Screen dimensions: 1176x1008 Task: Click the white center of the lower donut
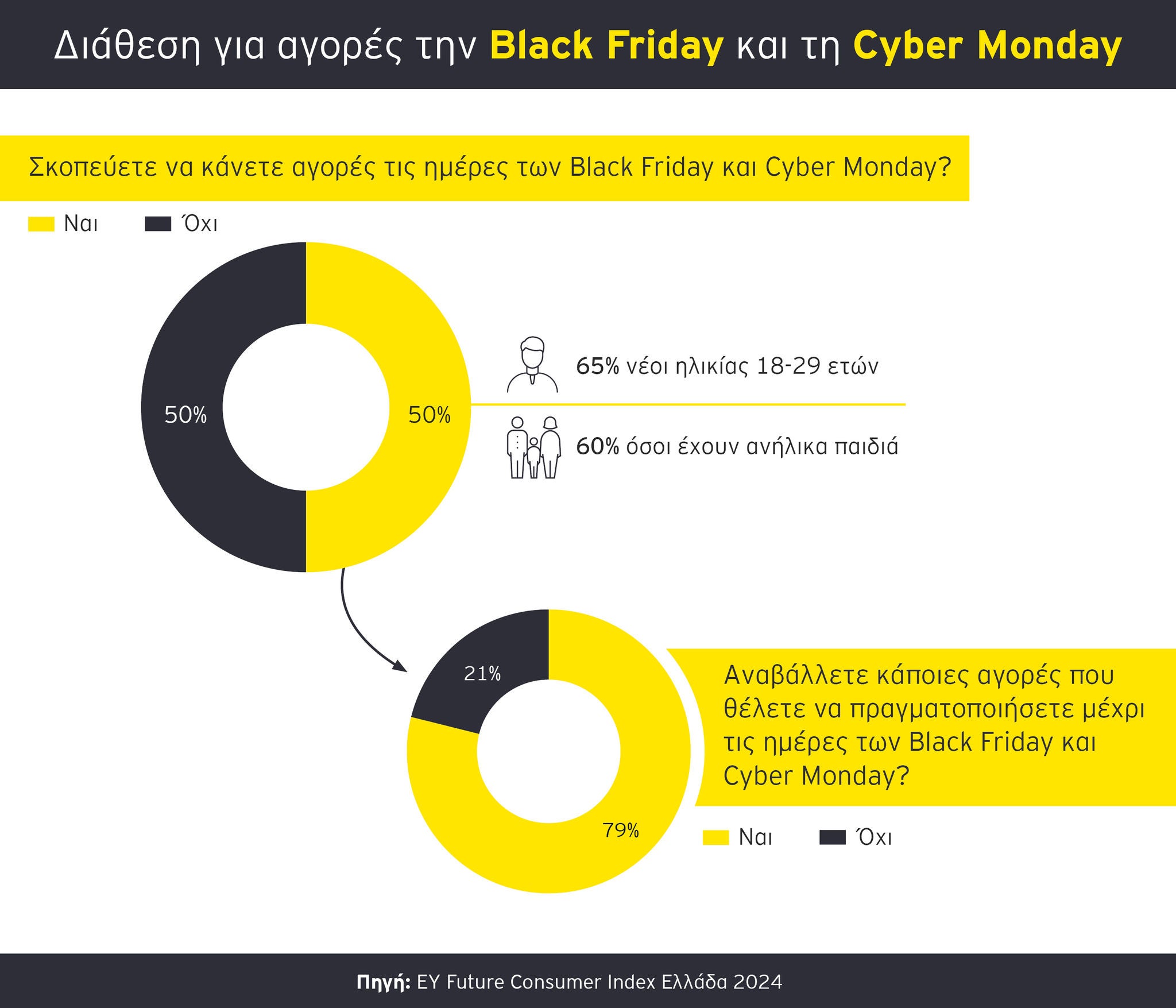tap(548, 751)
